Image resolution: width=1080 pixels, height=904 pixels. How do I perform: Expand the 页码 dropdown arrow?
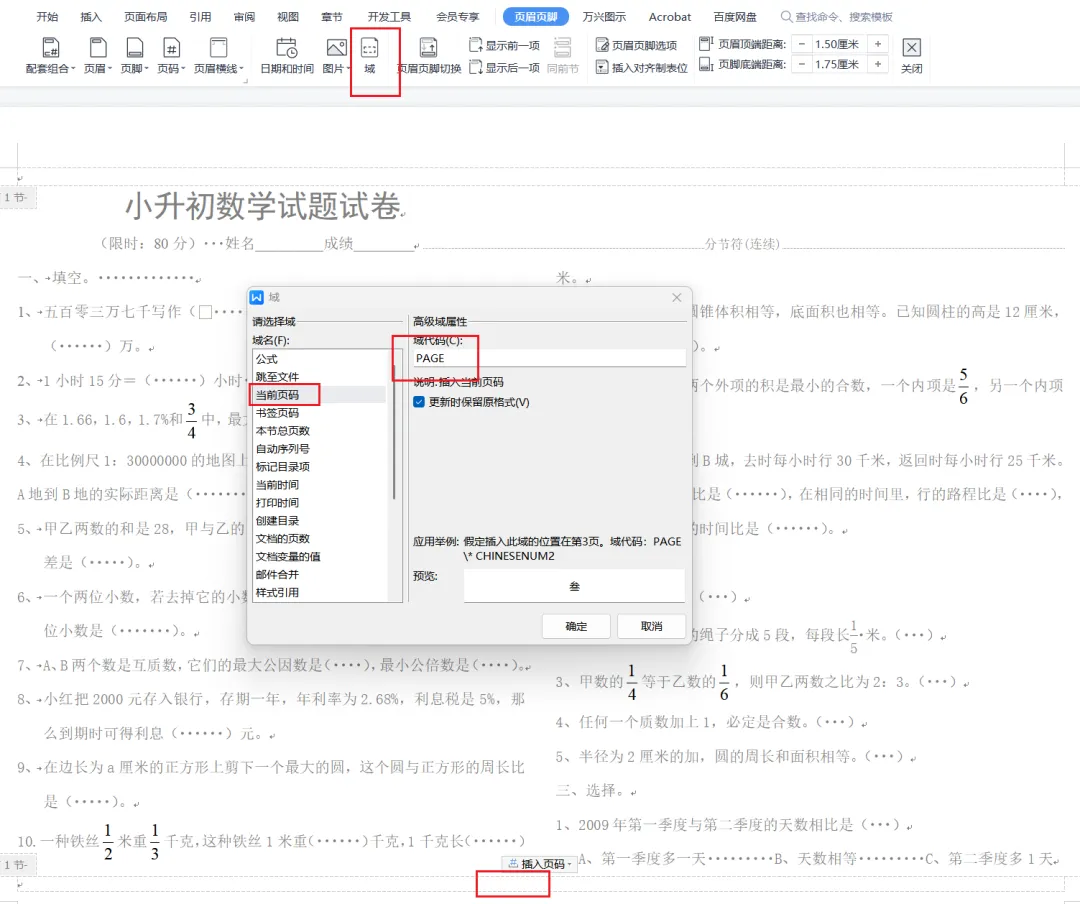point(183,69)
